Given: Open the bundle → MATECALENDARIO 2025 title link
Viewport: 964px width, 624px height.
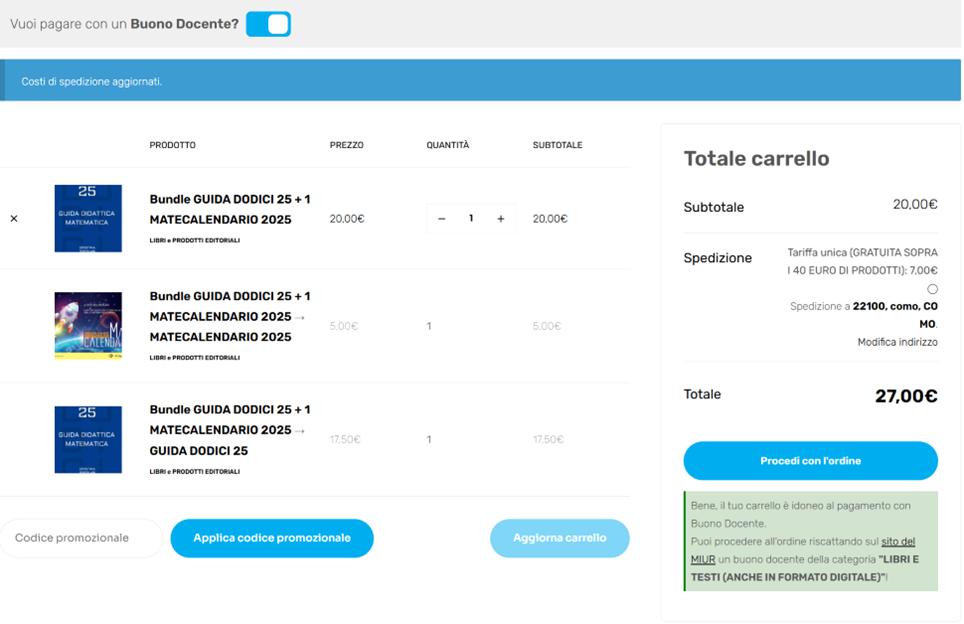Looking at the screenshot, I should click(230, 316).
